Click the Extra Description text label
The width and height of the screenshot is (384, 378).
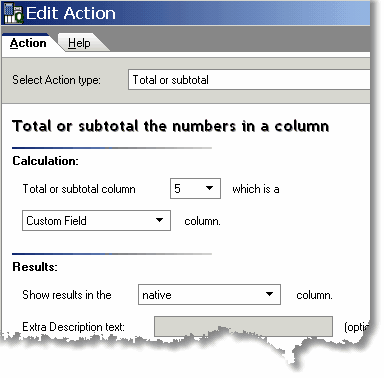coord(73,327)
